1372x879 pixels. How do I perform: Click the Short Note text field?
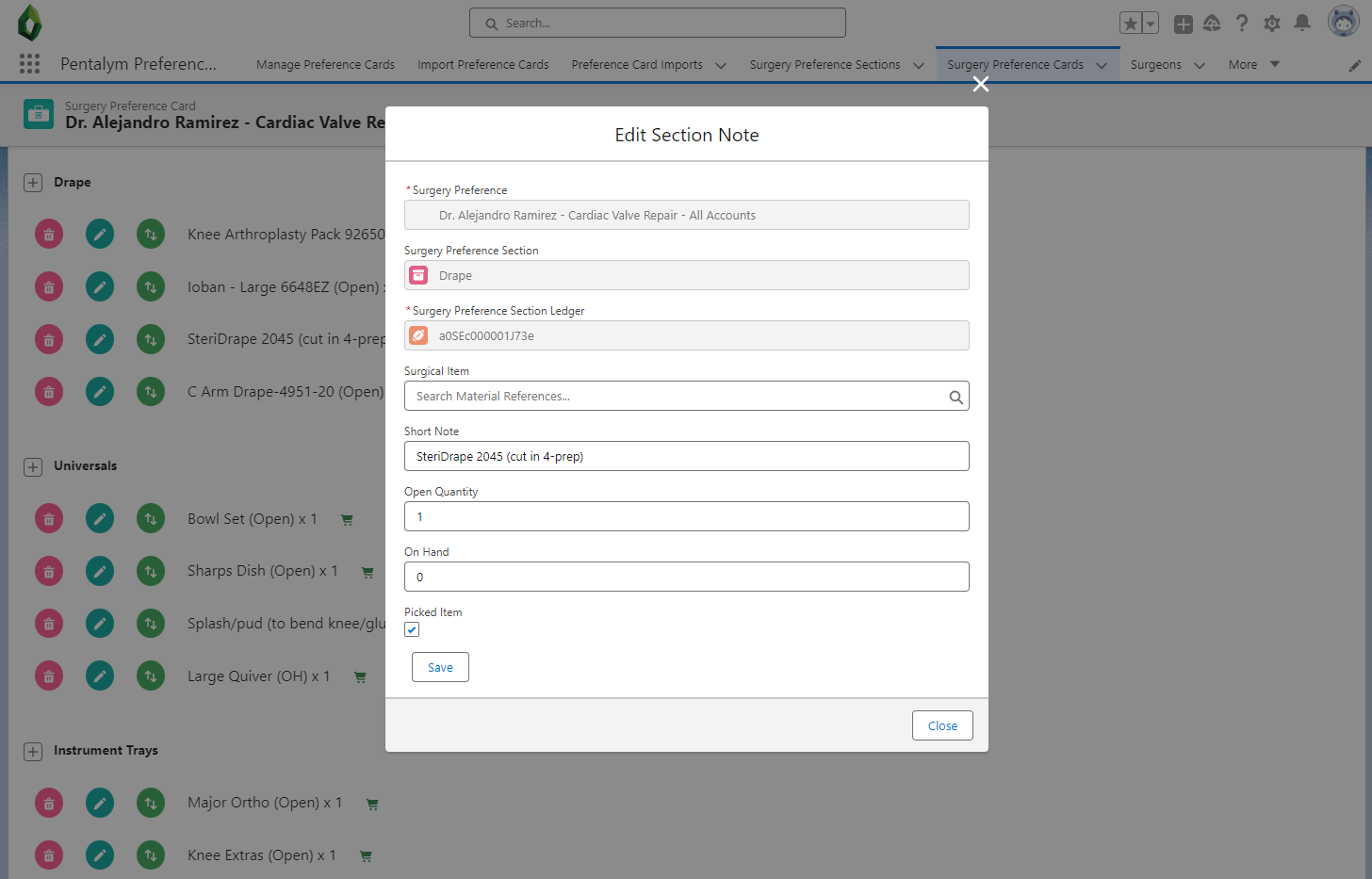pos(686,457)
